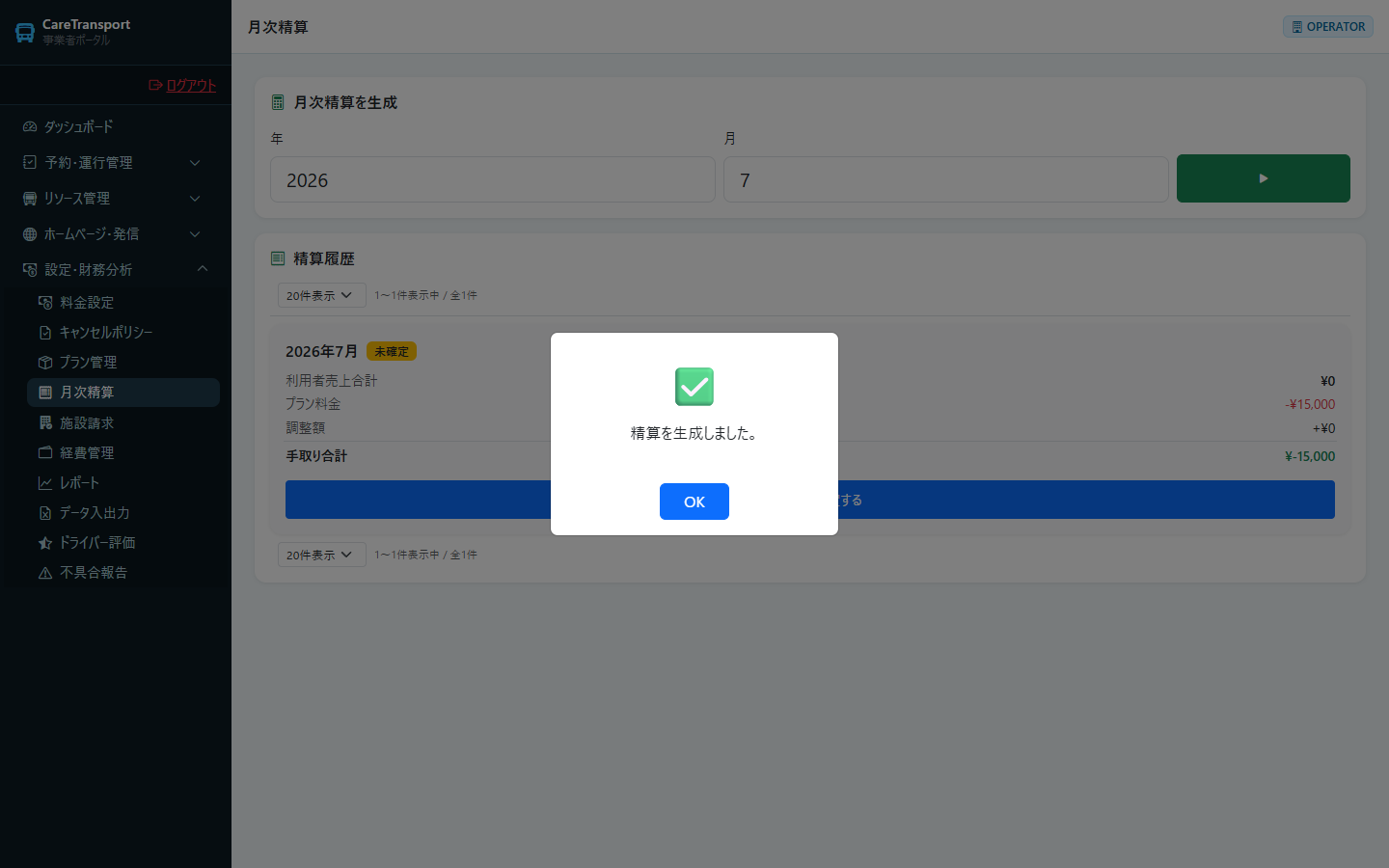Click the 予約・運行管理 checklist icon
Image resolution: width=1389 pixels, height=868 pixels.
click(30, 162)
